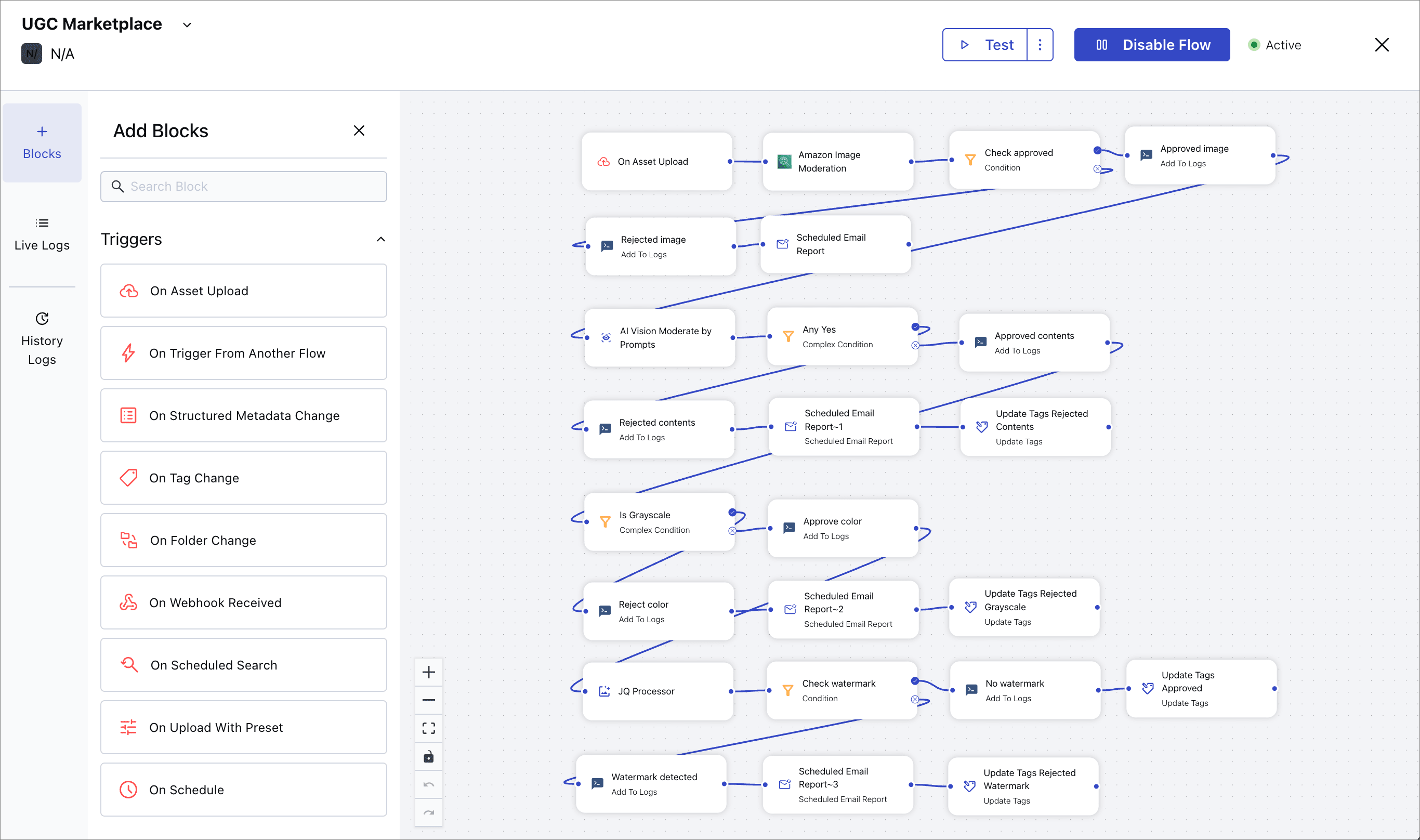1420x840 pixels.
Task: Click the Search Block input field
Action: (x=243, y=187)
